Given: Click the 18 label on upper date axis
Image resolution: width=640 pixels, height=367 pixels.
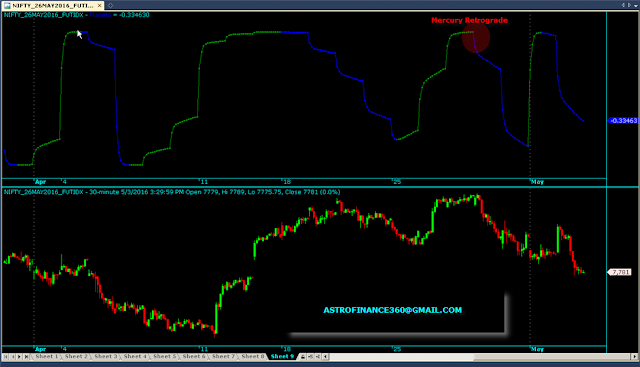Looking at the screenshot, I should 287,182.
